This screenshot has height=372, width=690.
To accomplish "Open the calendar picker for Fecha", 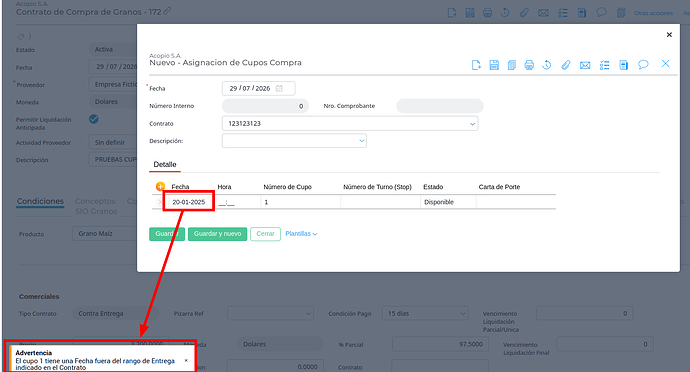I will click(x=279, y=88).
